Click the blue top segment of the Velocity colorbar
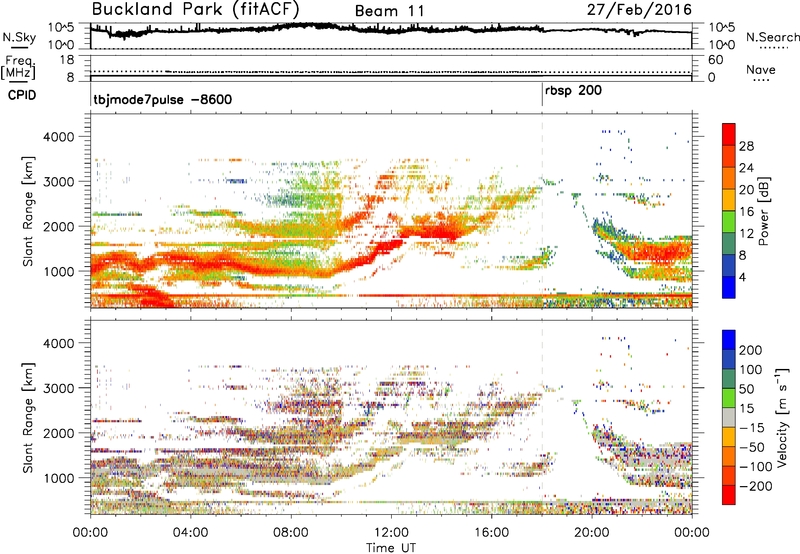Viewport: 800px width, 554px height. point(729,340)
